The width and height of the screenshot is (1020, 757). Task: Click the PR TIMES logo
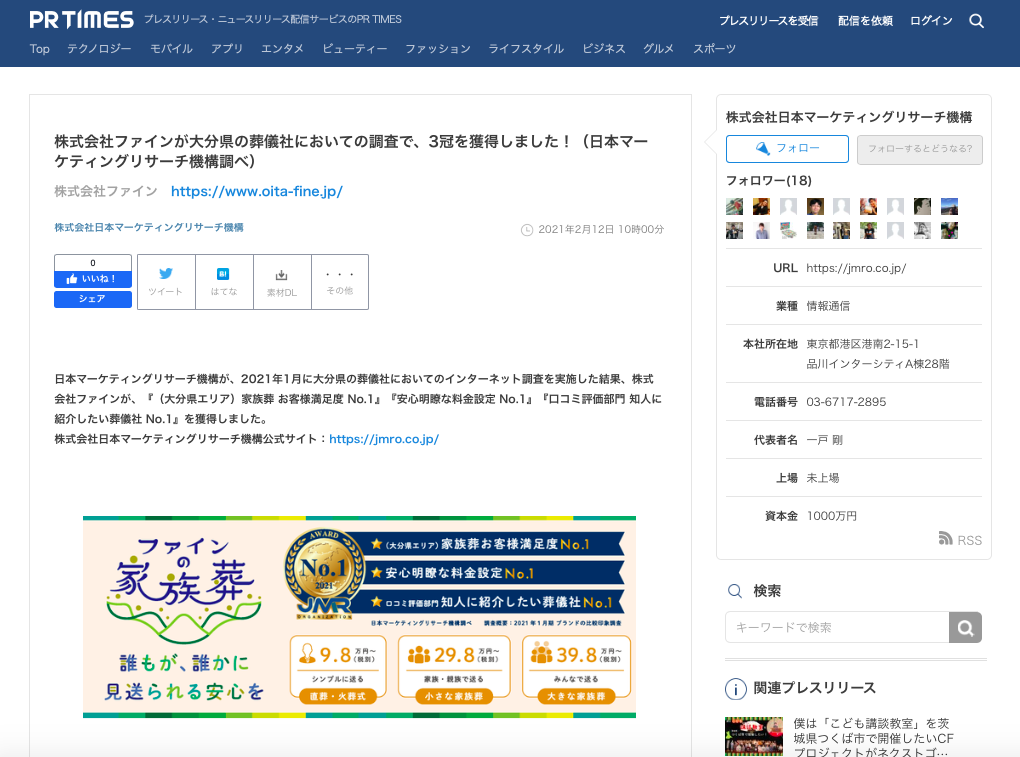click(81, 20)
